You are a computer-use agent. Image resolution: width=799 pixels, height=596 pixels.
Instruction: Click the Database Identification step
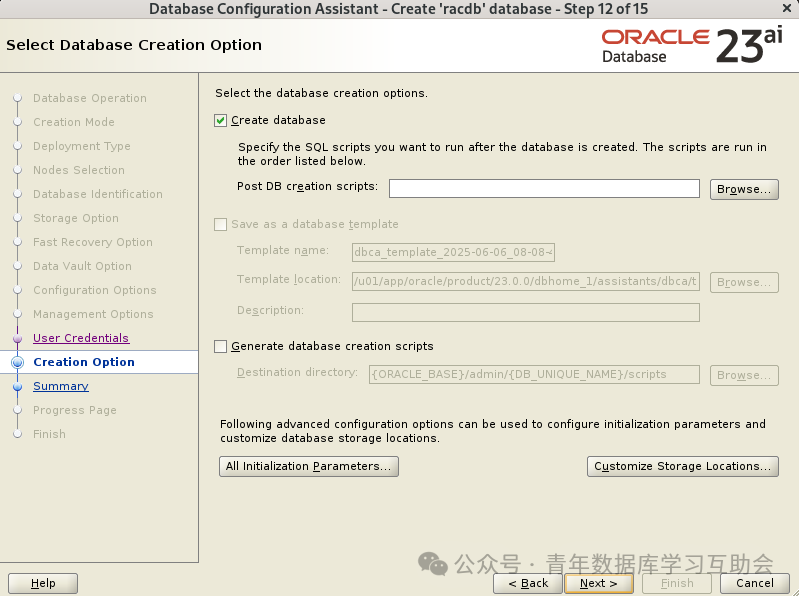[x=98, y=194]
